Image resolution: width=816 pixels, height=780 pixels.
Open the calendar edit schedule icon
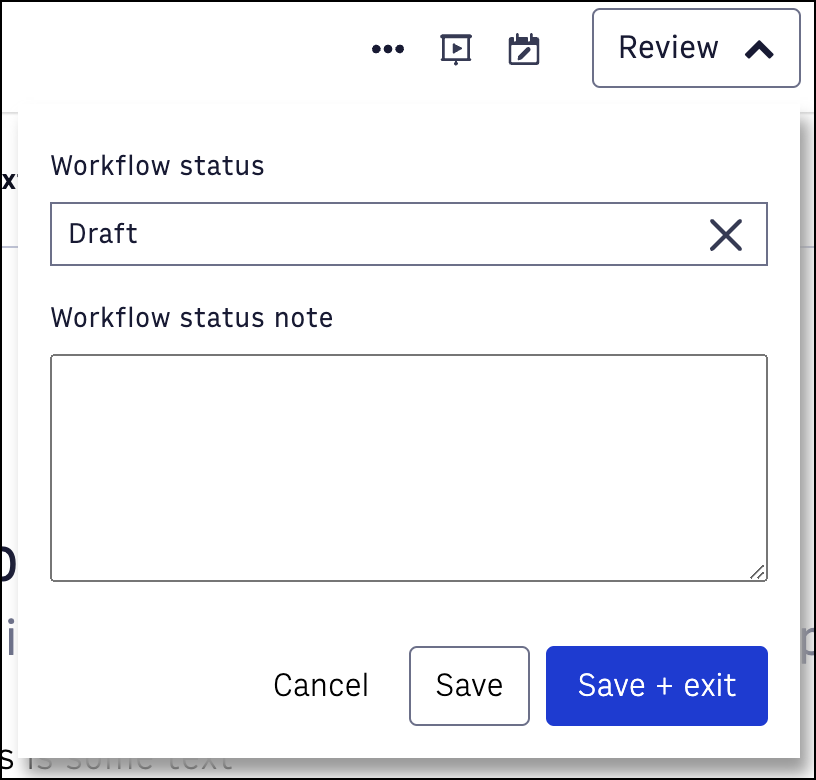coord(524,49)
